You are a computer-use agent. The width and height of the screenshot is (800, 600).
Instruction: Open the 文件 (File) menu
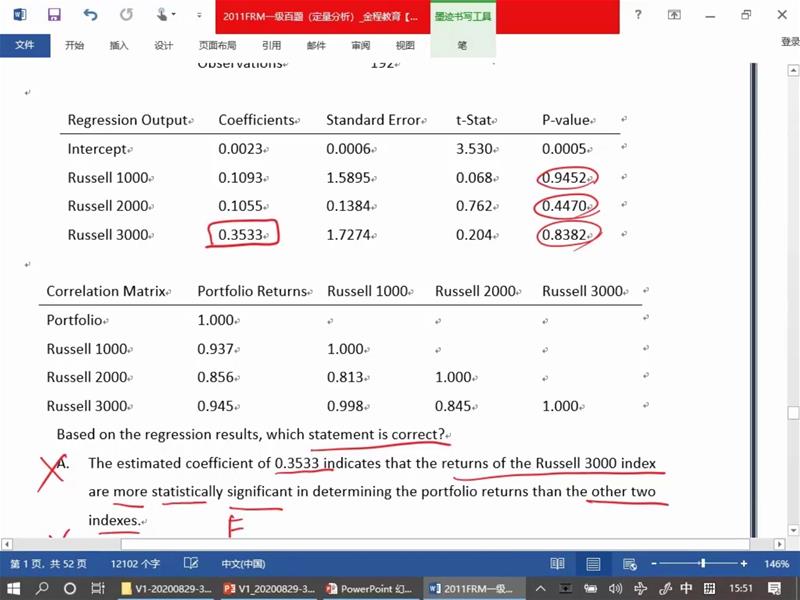25,45
